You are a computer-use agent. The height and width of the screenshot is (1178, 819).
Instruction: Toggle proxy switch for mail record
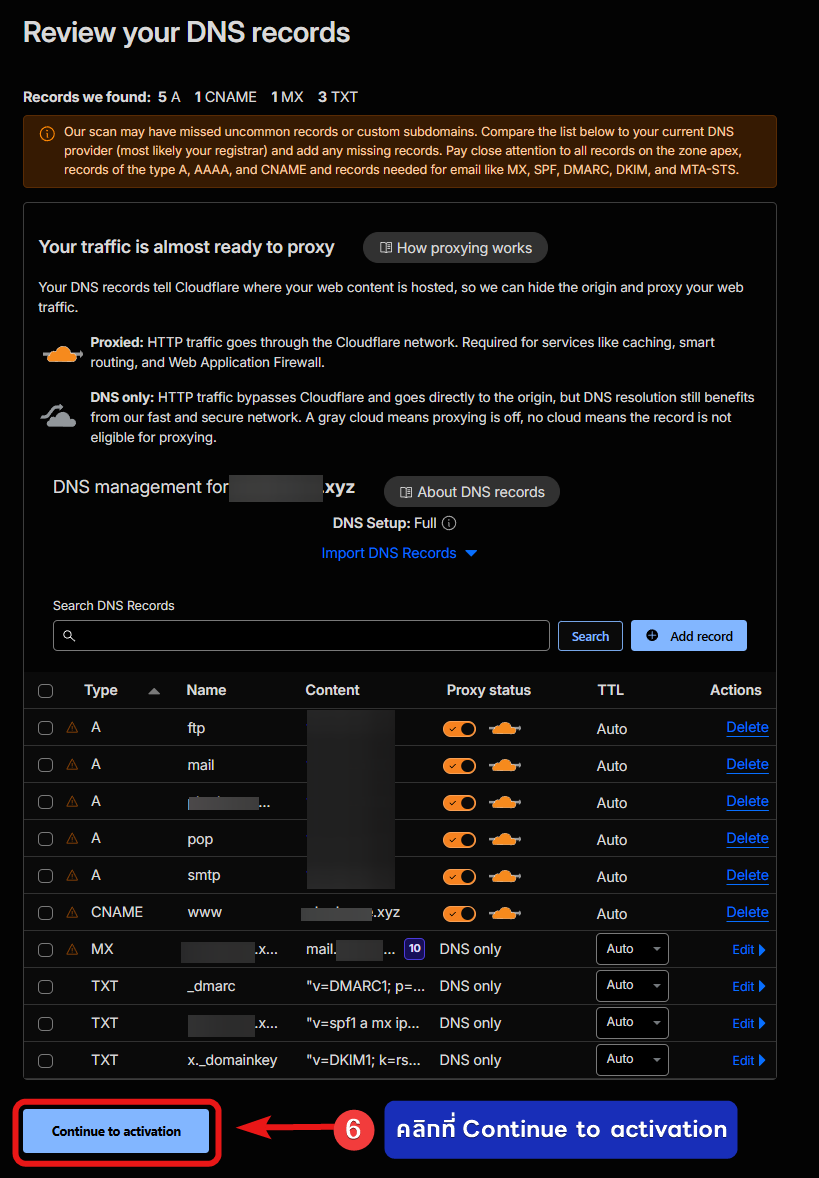[459, 766]
